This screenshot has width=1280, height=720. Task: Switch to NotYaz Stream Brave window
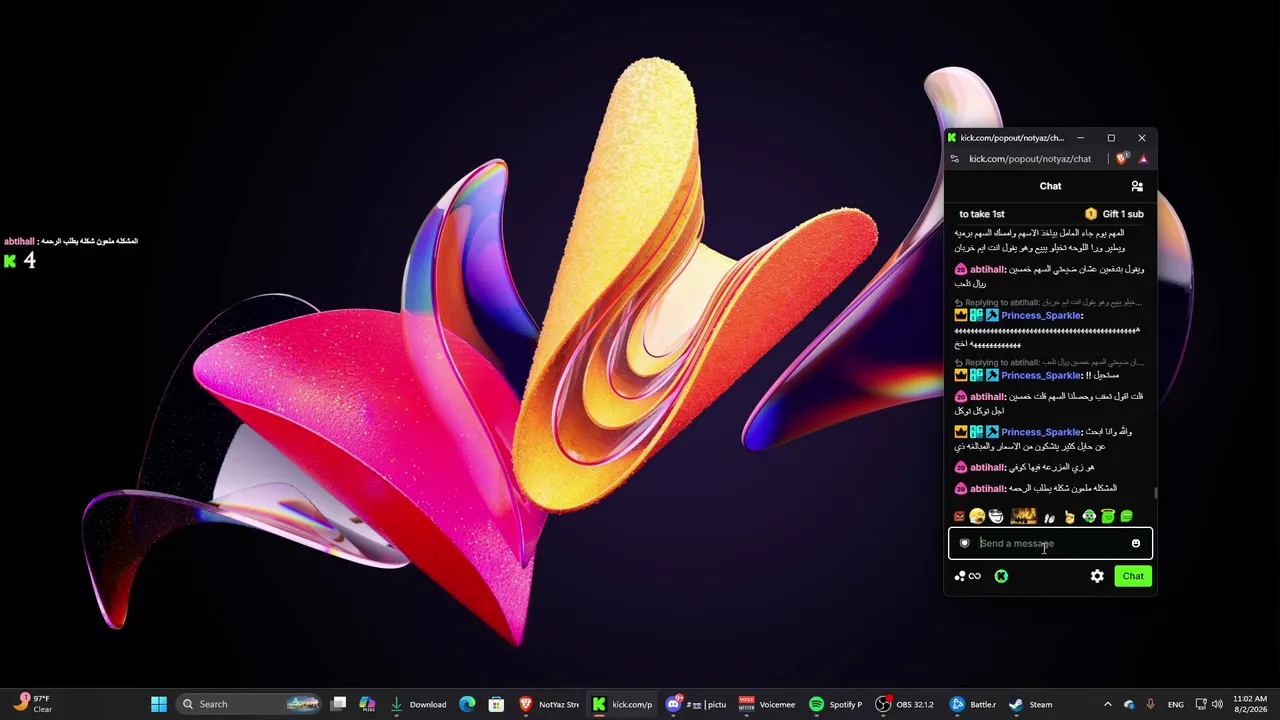coord(548,704)
